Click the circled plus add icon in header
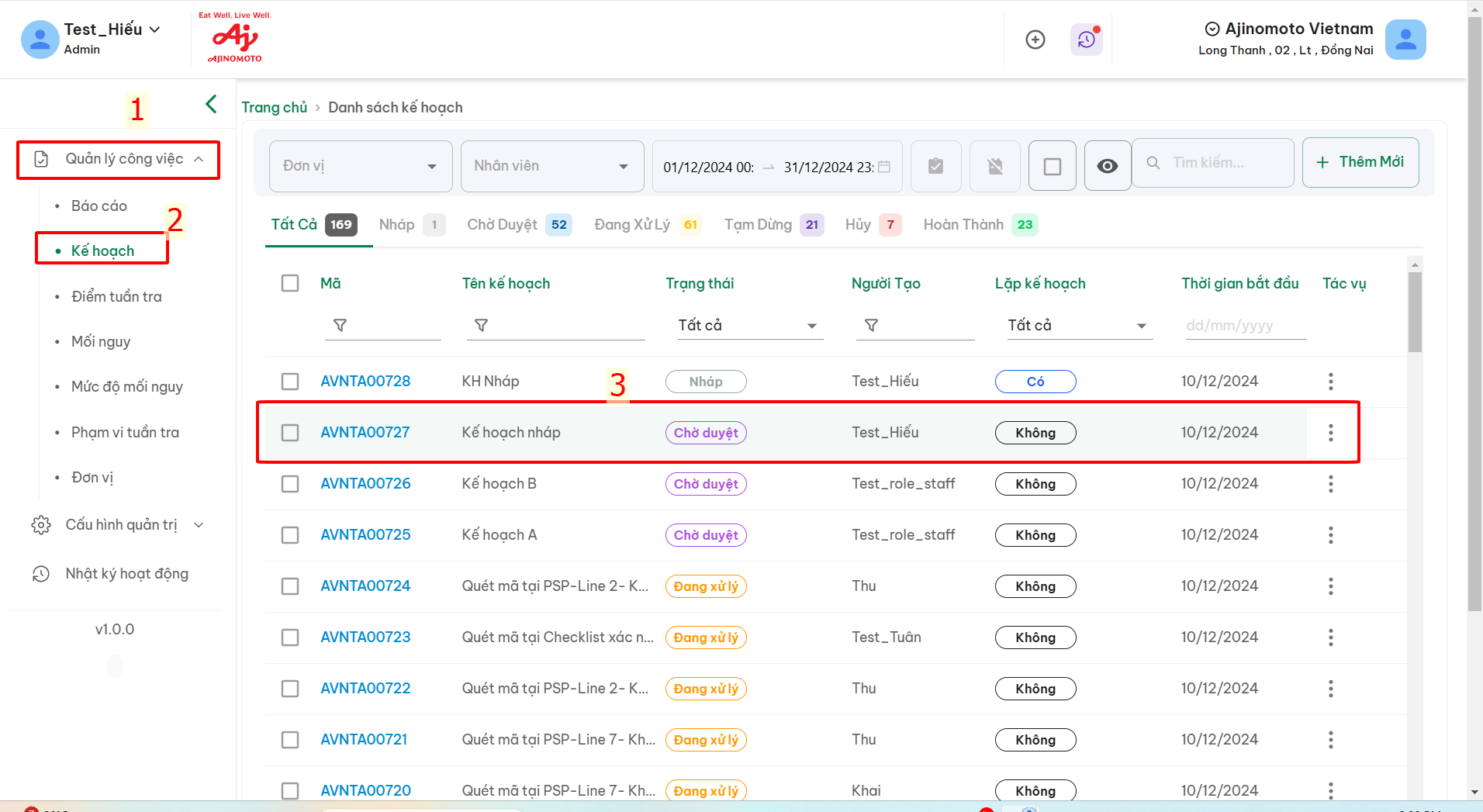This screenshot has height=812, width=1483. [1035, 40]
